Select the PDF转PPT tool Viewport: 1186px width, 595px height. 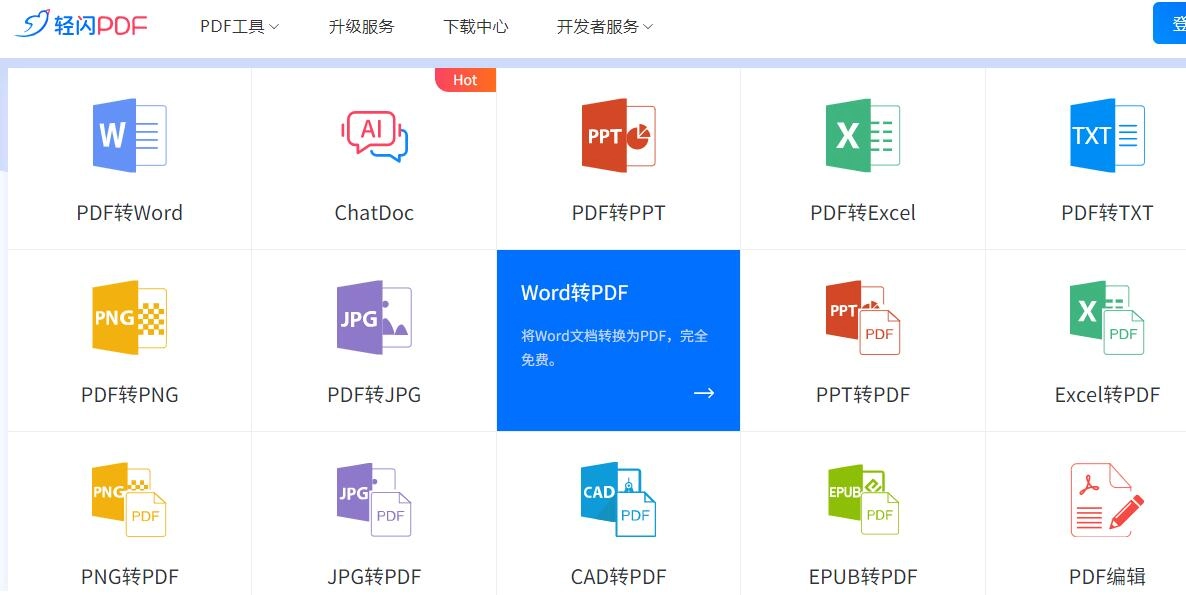click(x=618, y=160)
